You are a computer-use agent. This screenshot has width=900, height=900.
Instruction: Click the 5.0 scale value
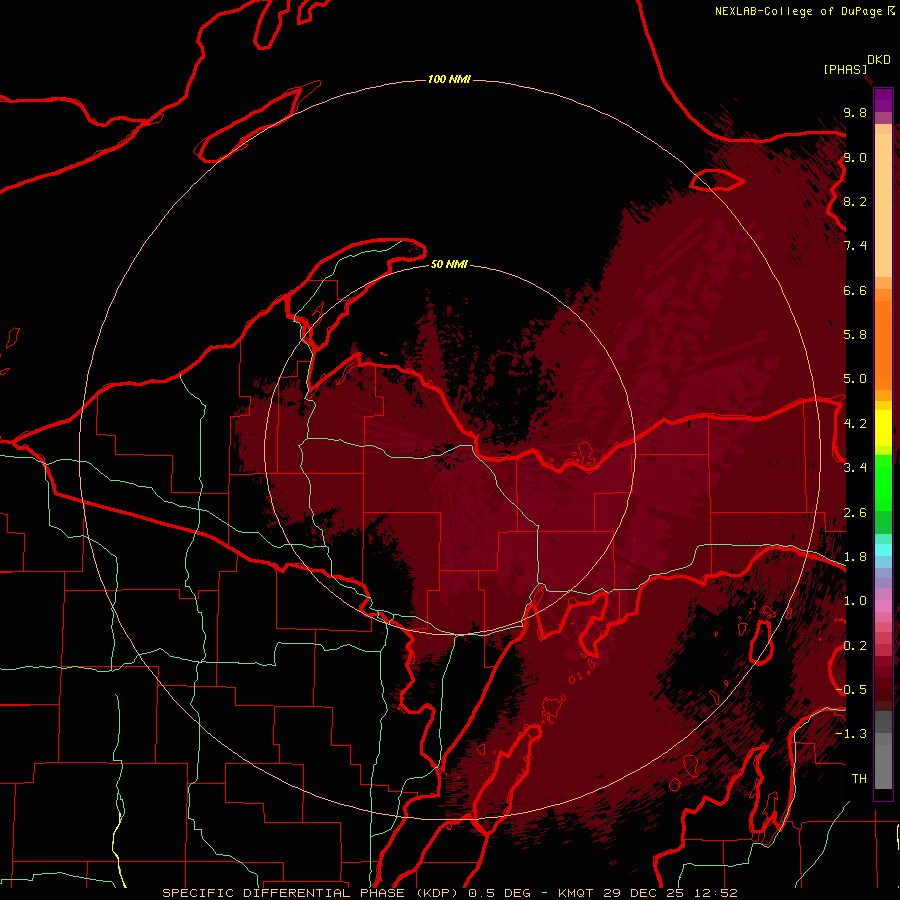tap(855, 379)
